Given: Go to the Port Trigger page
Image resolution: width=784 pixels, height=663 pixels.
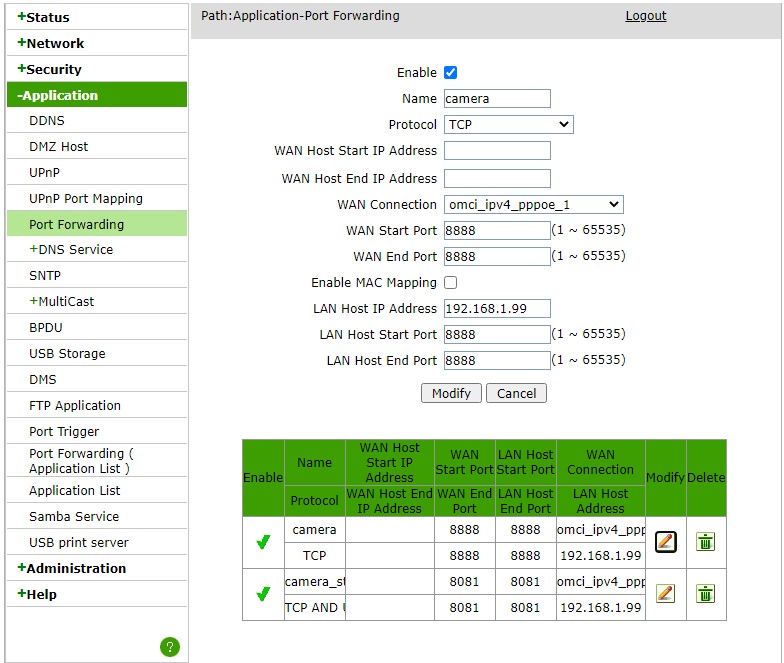Looking at the screenshot, I should click(x=97, y=432).
